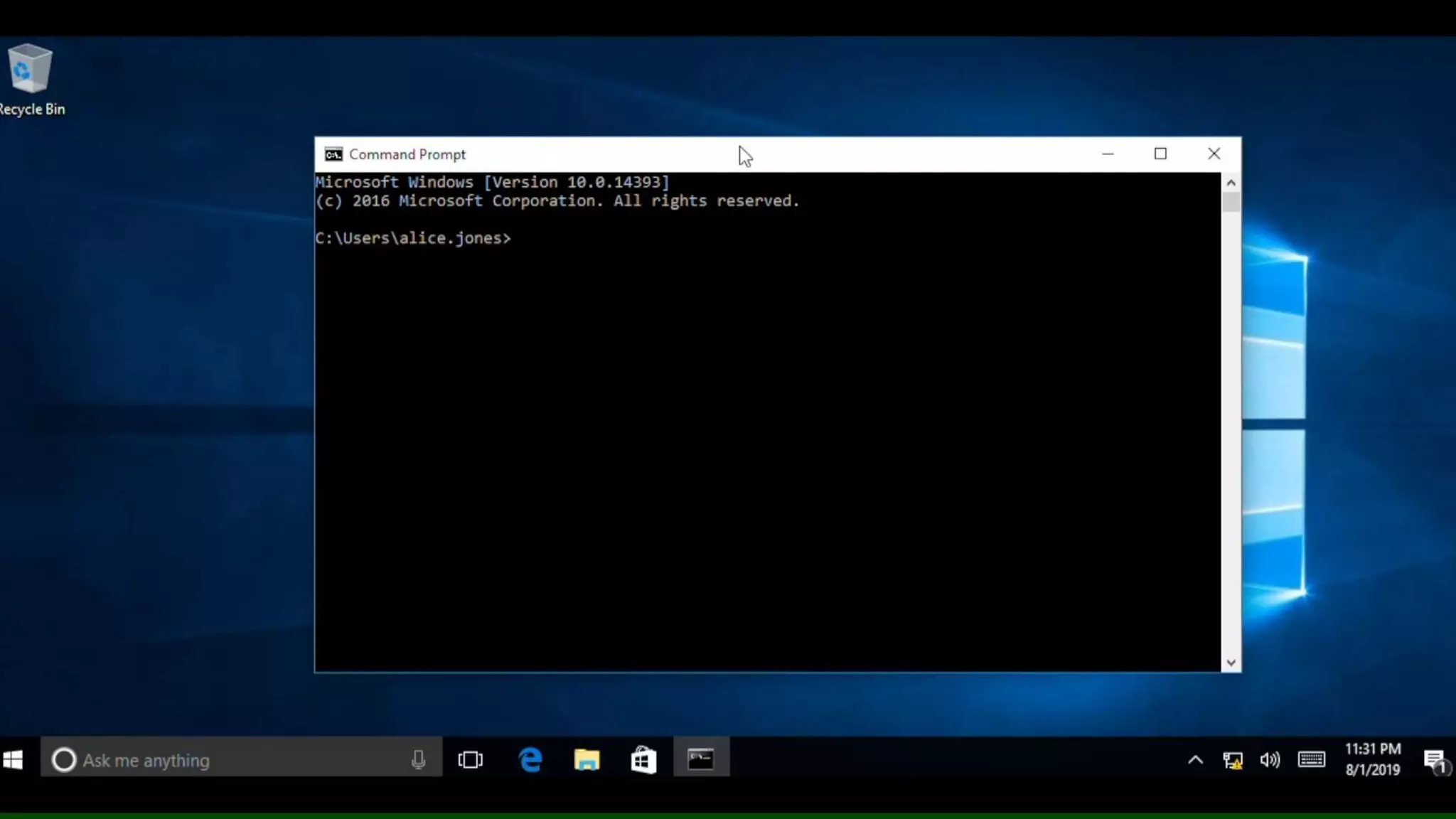This screenshot has height=819, width=1456.
Task: Open File Explorer from the taskbar
Action: point(587,760)
